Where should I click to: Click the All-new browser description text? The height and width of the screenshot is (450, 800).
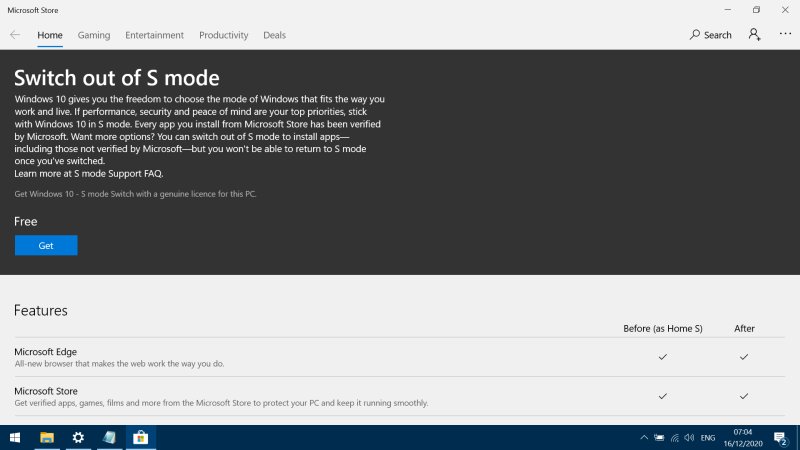(x=119, y=364)
